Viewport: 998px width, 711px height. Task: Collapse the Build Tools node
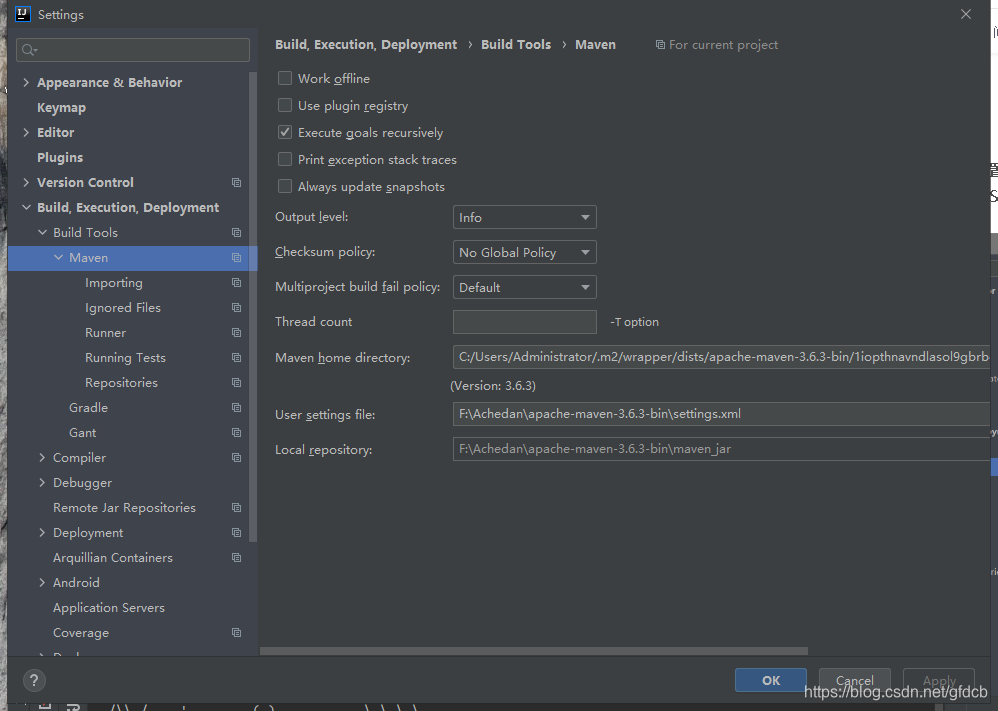click(x=43, y=233)
